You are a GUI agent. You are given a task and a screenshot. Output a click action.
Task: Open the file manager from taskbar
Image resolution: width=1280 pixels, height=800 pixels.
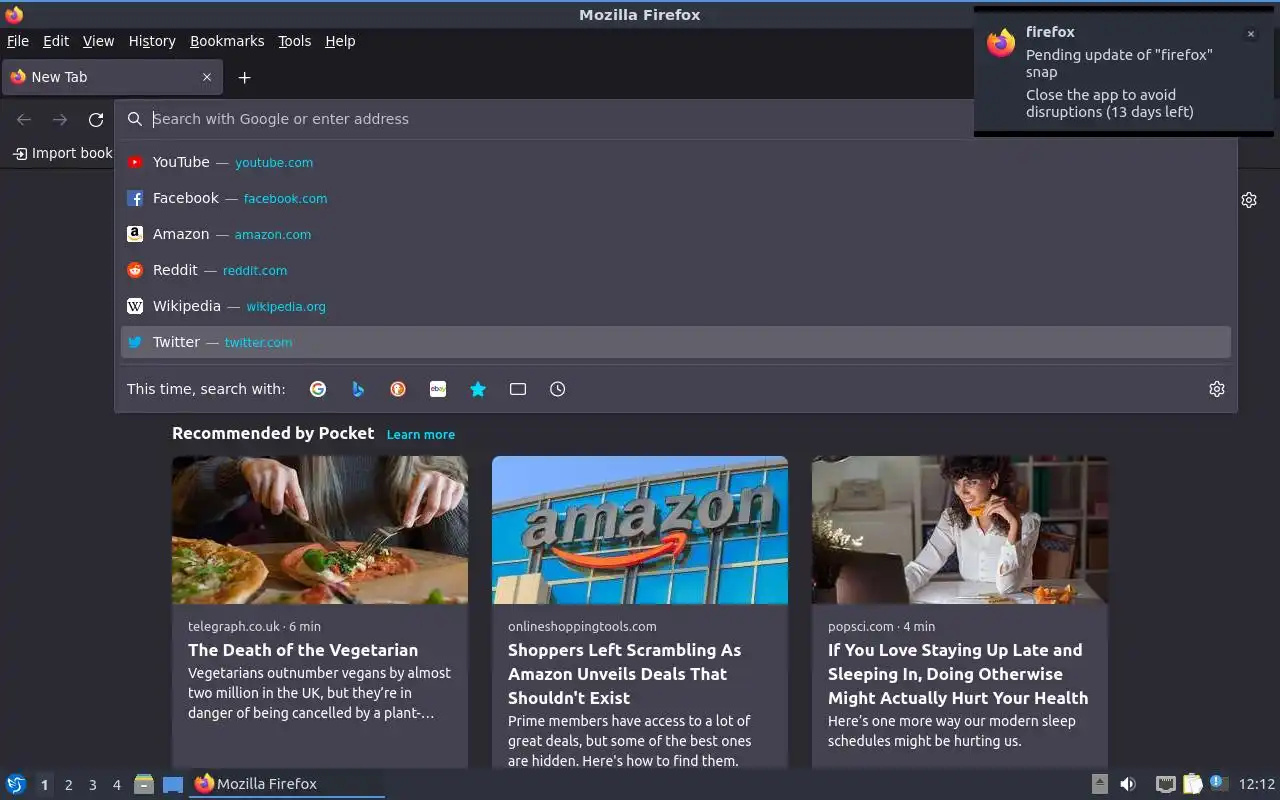(x=144, y=784)
